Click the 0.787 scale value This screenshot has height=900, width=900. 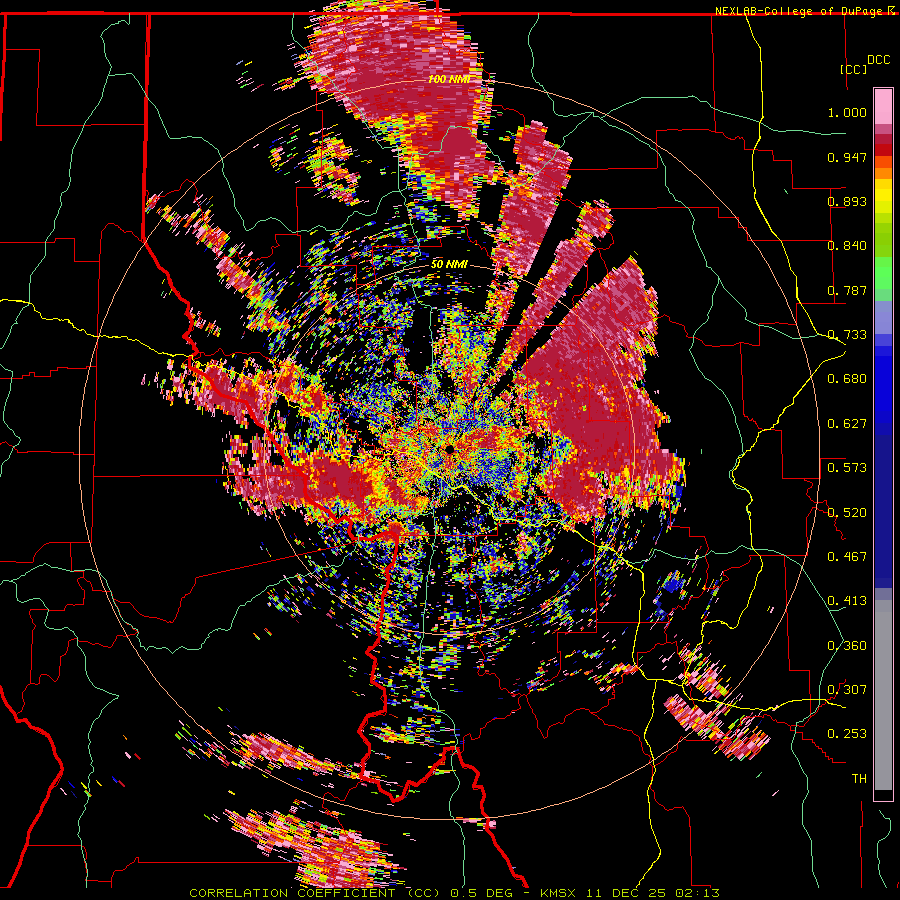pos(847,290)
